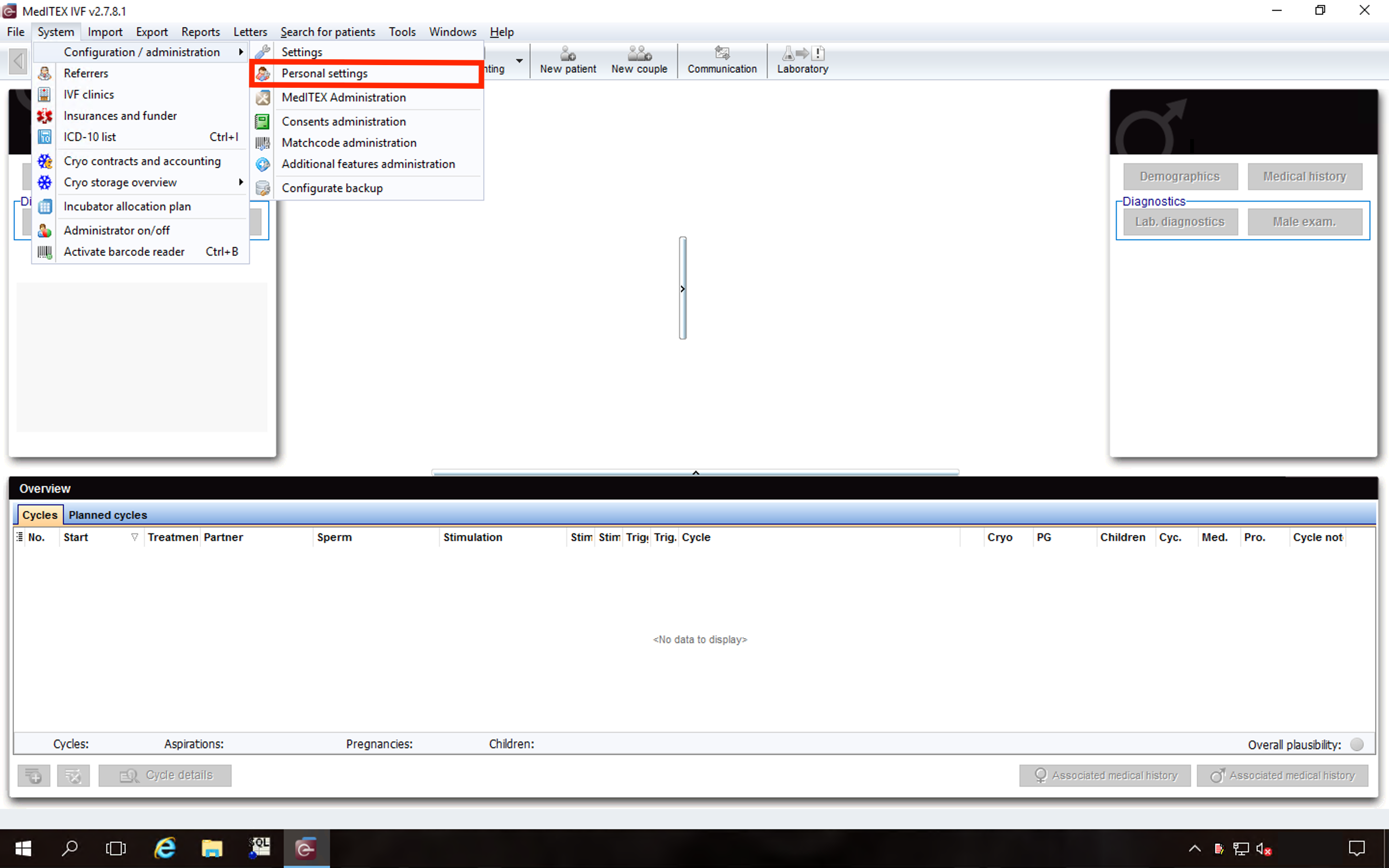Open the Communication module

click(x=722, y=60)
